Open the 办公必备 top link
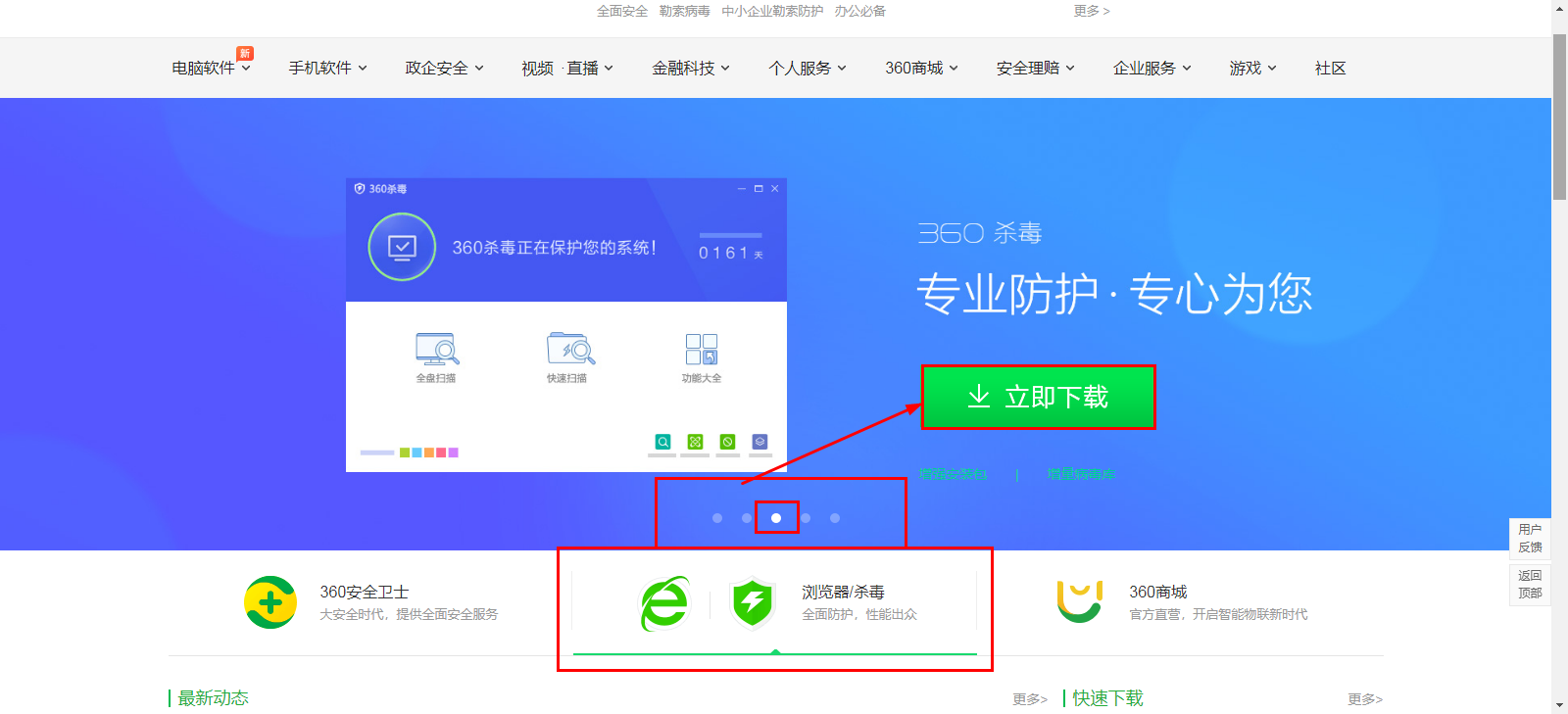This screenshot has height=714, width=1568. [860, 11]
